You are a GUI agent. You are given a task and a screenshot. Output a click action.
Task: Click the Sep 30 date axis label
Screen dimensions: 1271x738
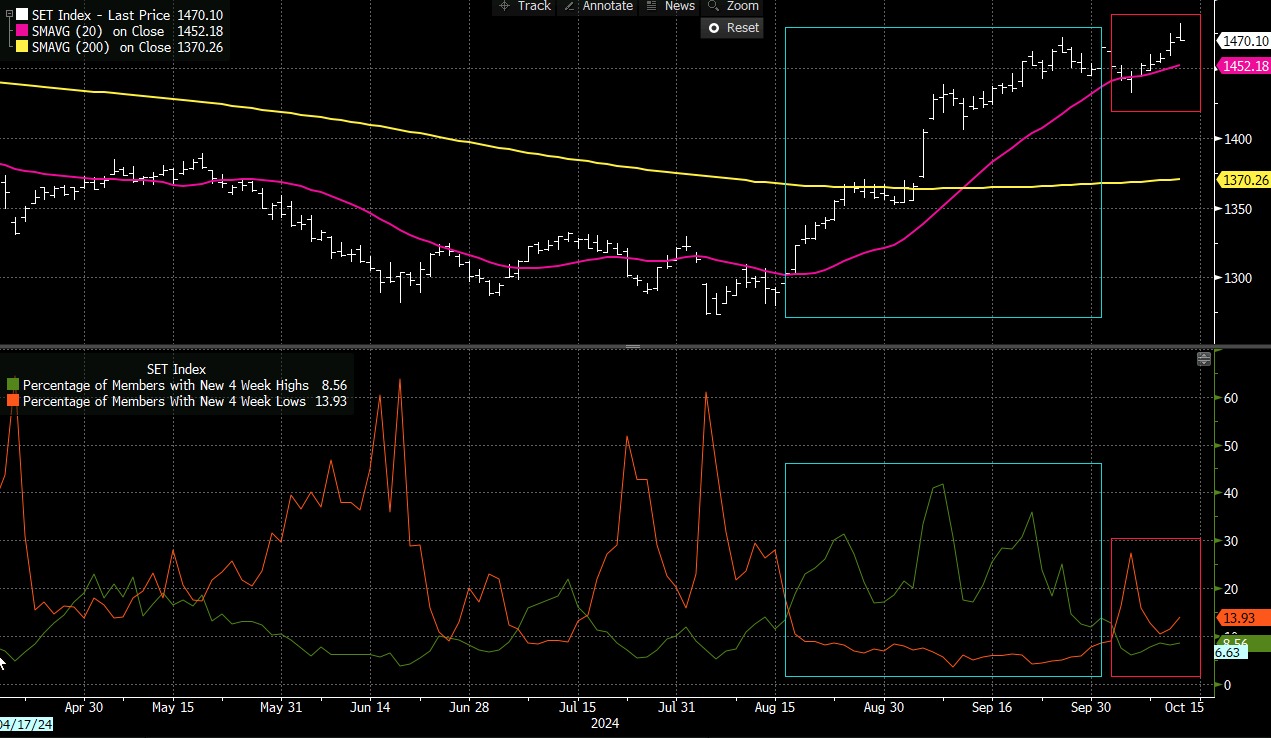coord(1091,707)
